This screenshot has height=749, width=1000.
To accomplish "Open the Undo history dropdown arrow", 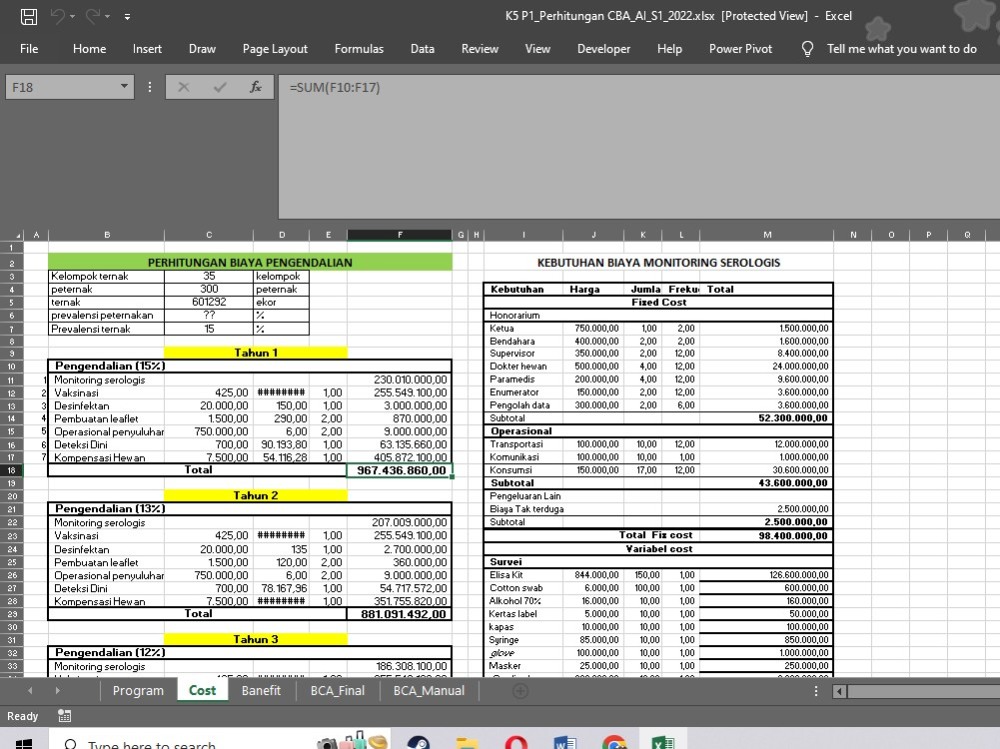I will (x=72, y=17).
